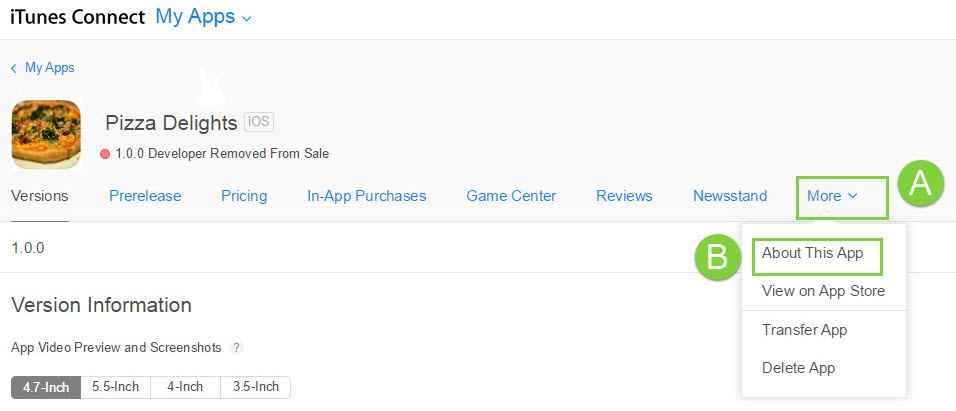Image resolution: width=956 pixels, height=411 pixels.
Task: Select the 4.7-Inch screenshot size
Action: [47, 387]
